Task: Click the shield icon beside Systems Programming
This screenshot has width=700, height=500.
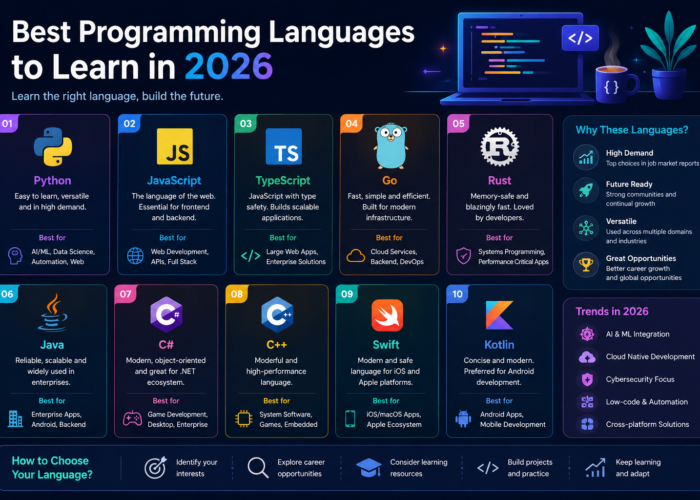Action: (x=463, y=256)
